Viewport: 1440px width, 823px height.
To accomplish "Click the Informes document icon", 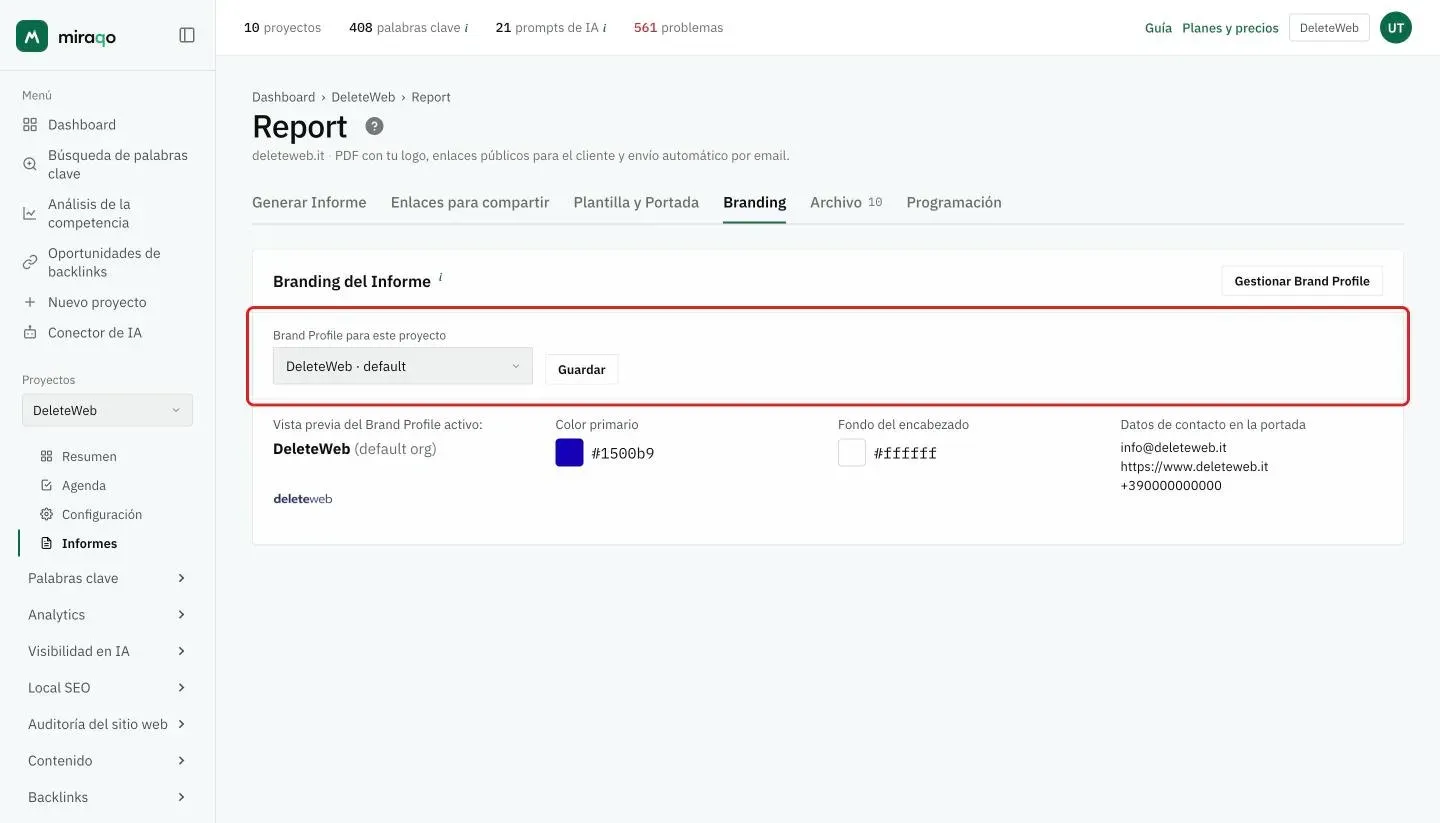I will (46, 543).
